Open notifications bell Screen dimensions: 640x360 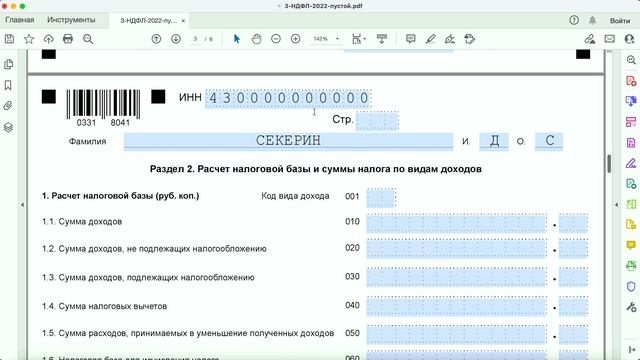pos(592,20)
